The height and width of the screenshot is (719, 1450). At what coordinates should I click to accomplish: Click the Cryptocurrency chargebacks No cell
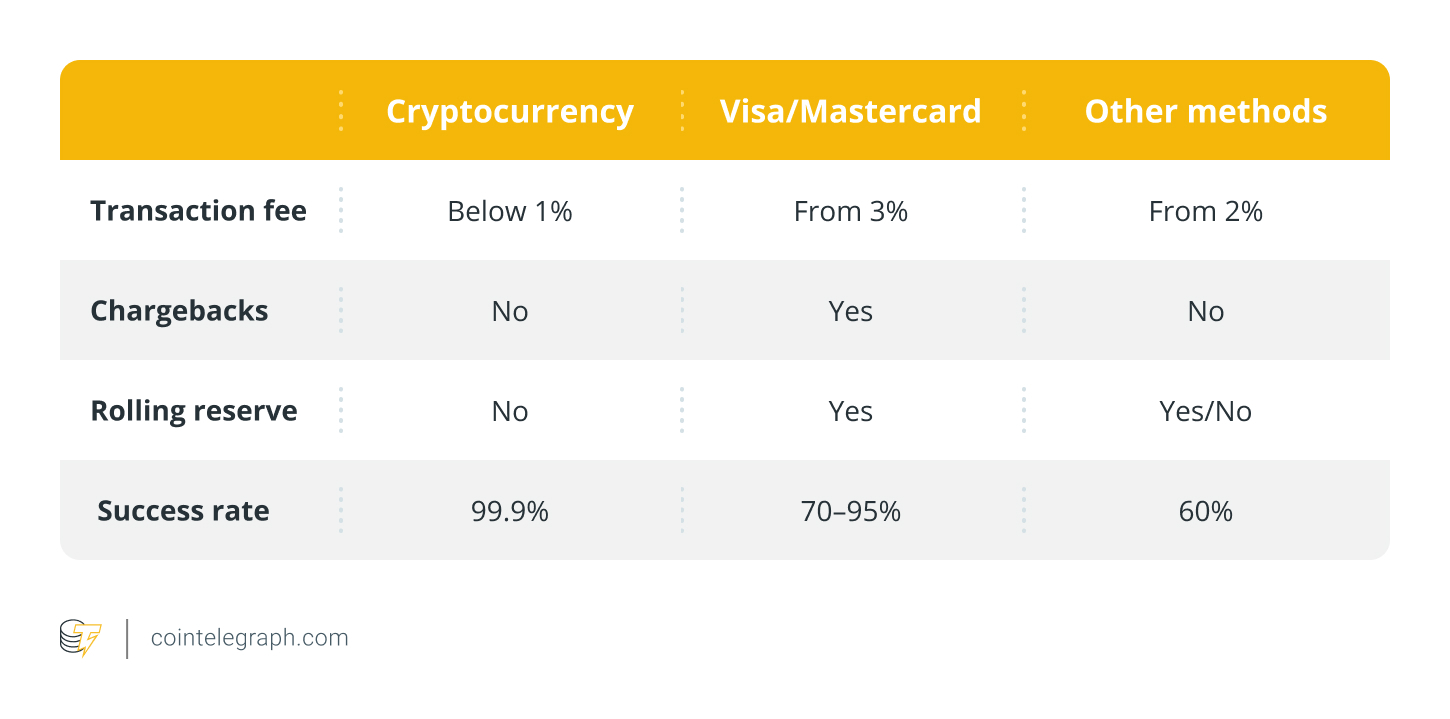click(510, 311)
